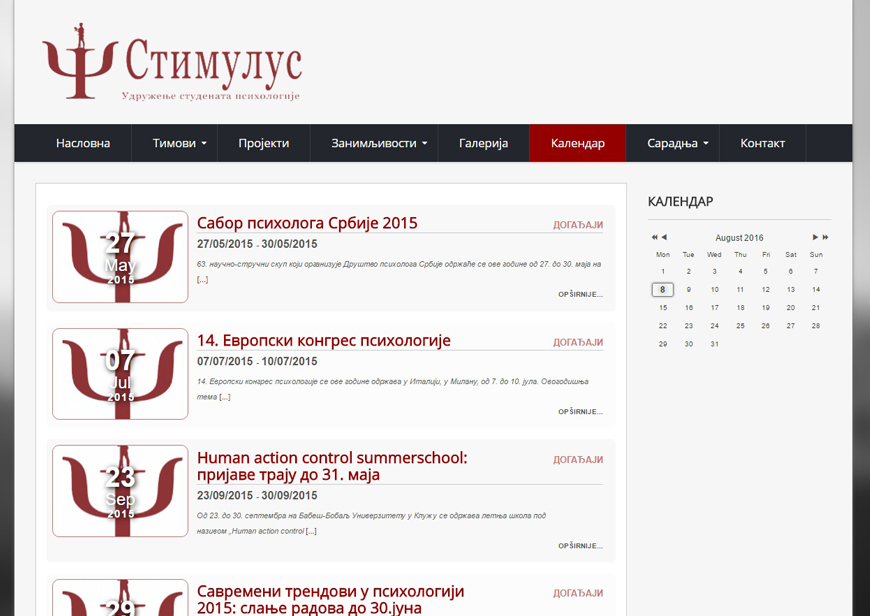Go to next month in calendar
Screen dimensions: 870x616
tap(815, 238)
